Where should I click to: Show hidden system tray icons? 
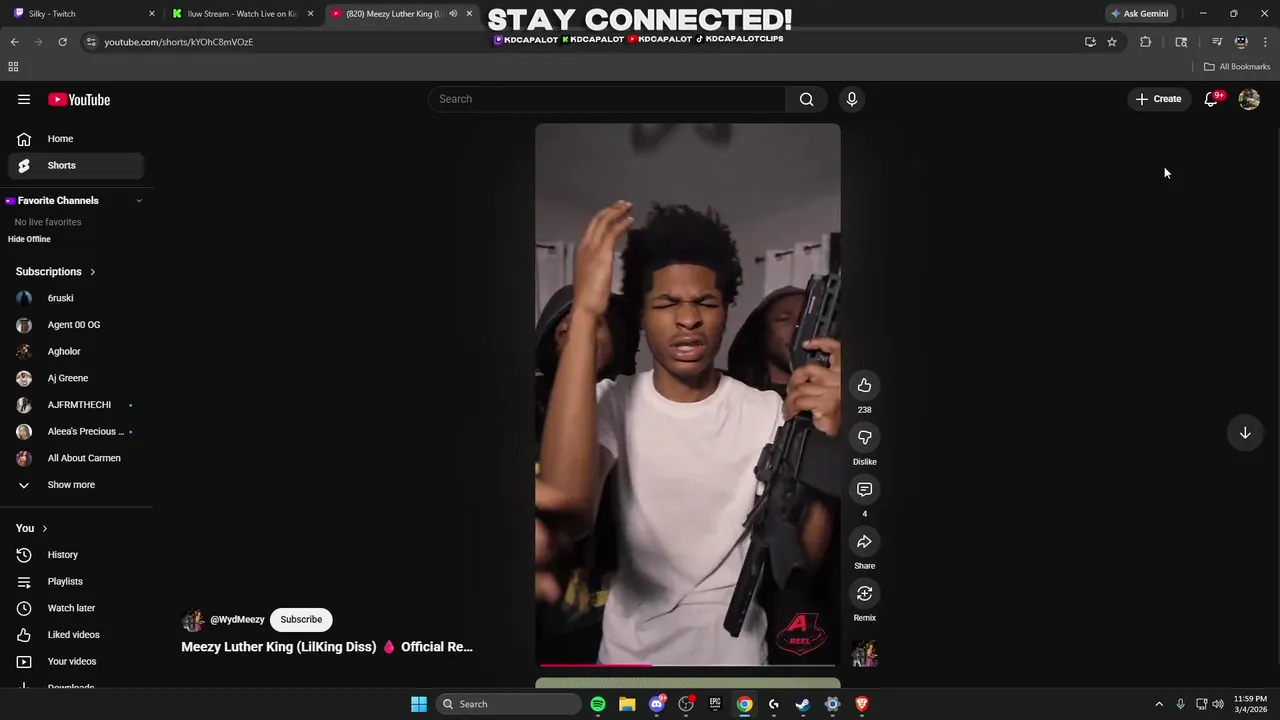pyautogui.click(x=1159, y=704)
